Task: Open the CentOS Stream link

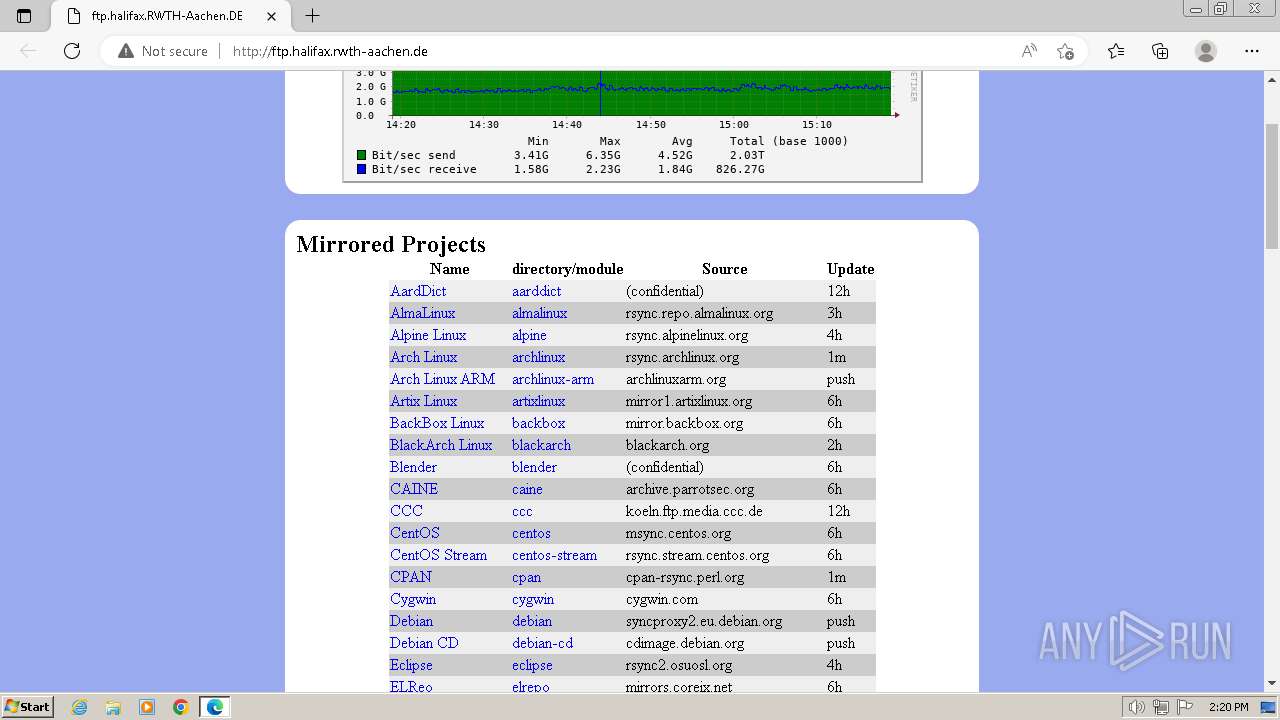Action: 438,555
